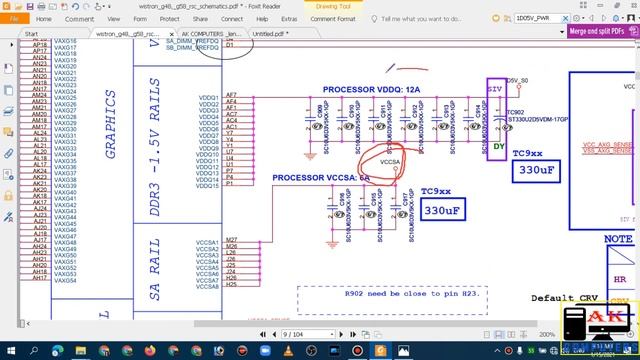Open the Connect ribbon tab
The height and width of the screenshot is (360, 640).
[232, 19]
